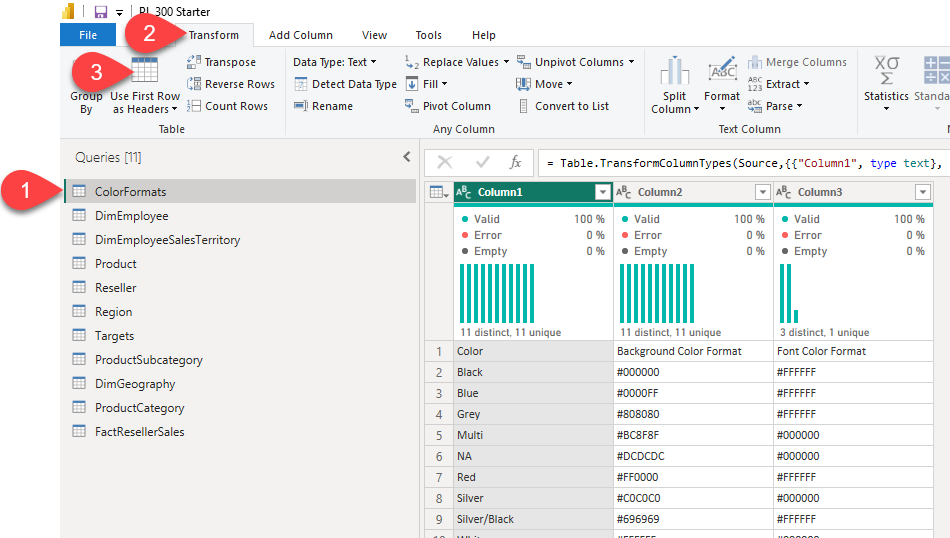950x538 pixels.
Task: Open Column1 header filter dropdown
Action: point(603,192)
